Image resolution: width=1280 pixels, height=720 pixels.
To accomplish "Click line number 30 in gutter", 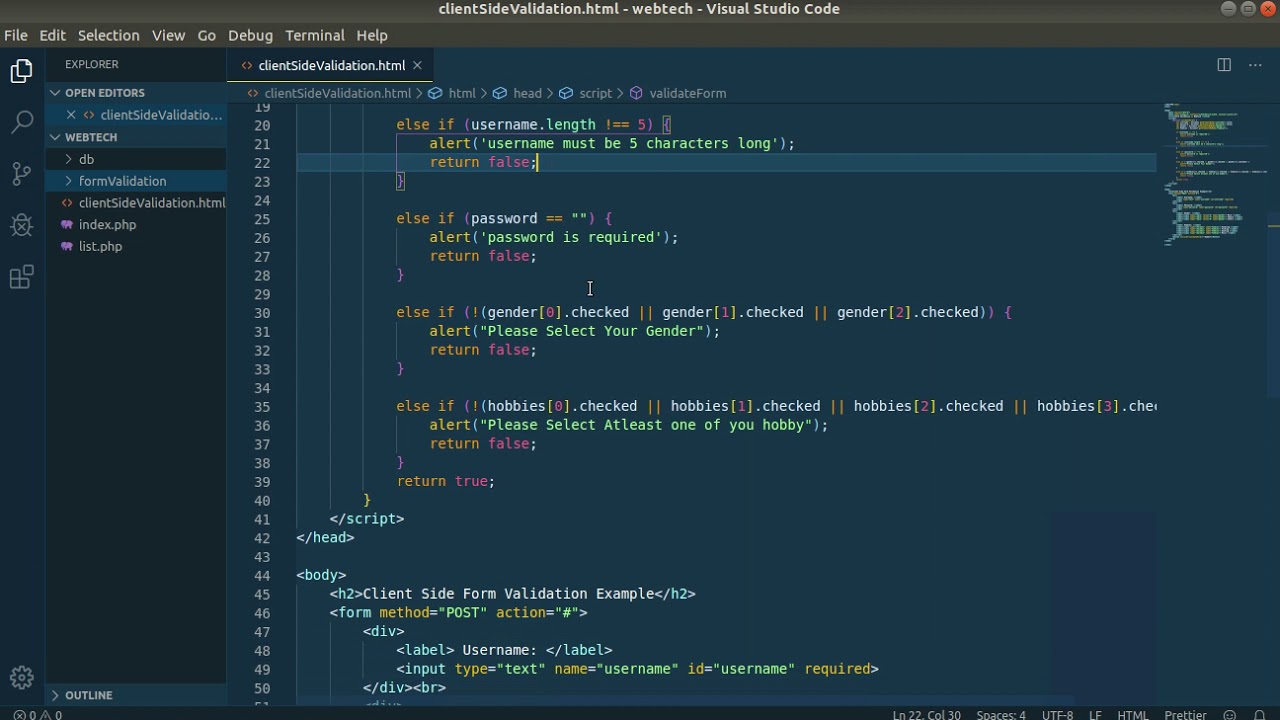I will [261, 312].
